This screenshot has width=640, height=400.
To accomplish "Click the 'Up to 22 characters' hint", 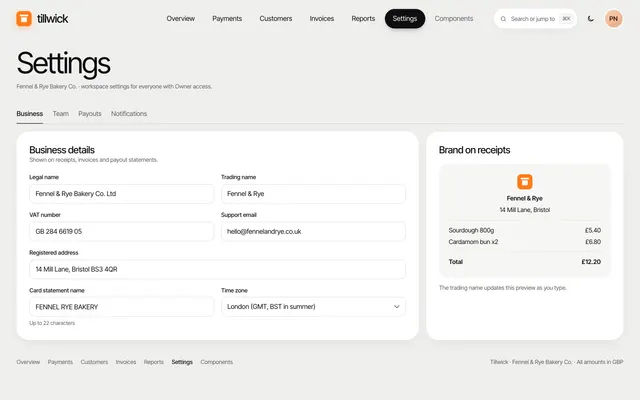I will 52,323.
